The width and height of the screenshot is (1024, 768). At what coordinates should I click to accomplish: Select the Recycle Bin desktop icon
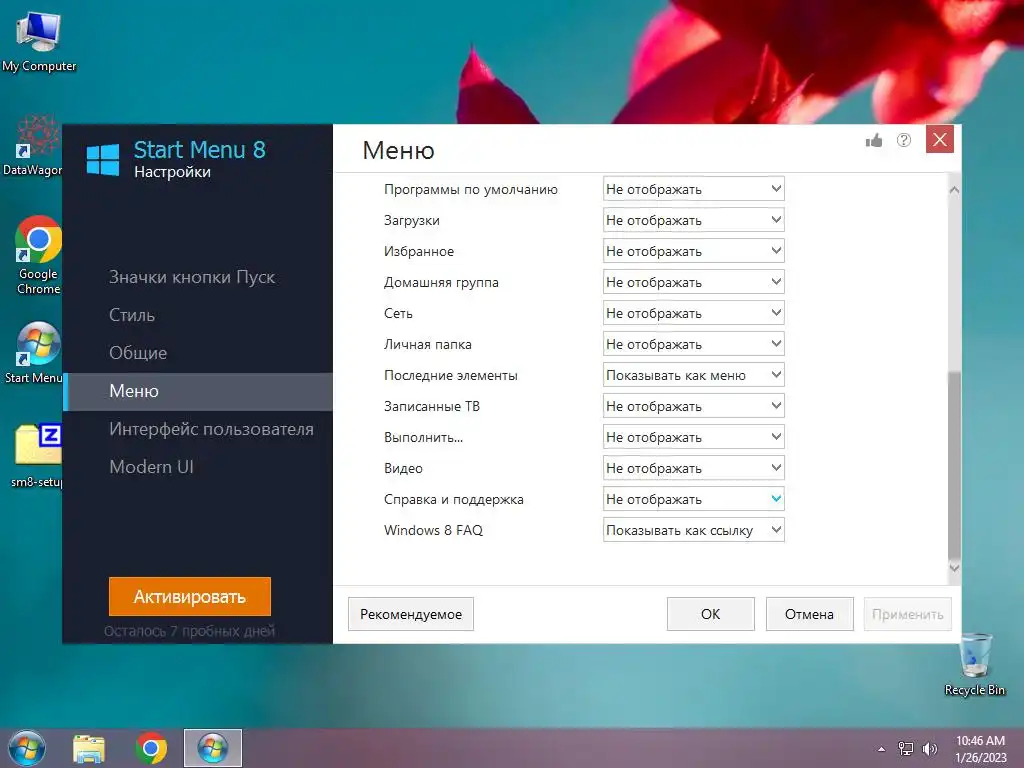point(974,665)
